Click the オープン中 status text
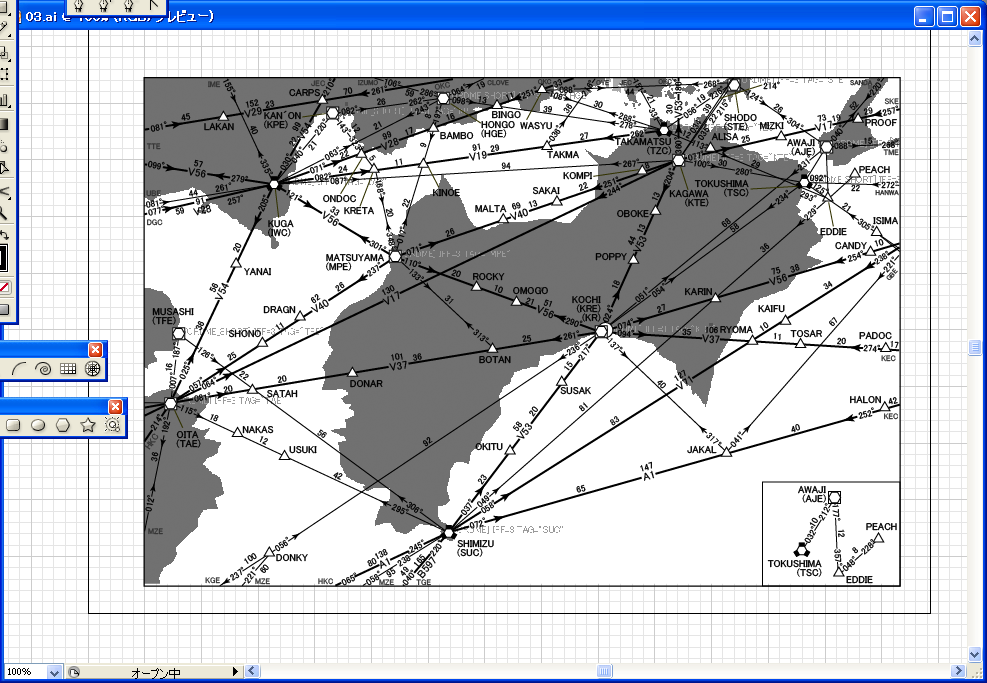The width and height of the screenshot is (987, 683). click(x=155, y=672)
